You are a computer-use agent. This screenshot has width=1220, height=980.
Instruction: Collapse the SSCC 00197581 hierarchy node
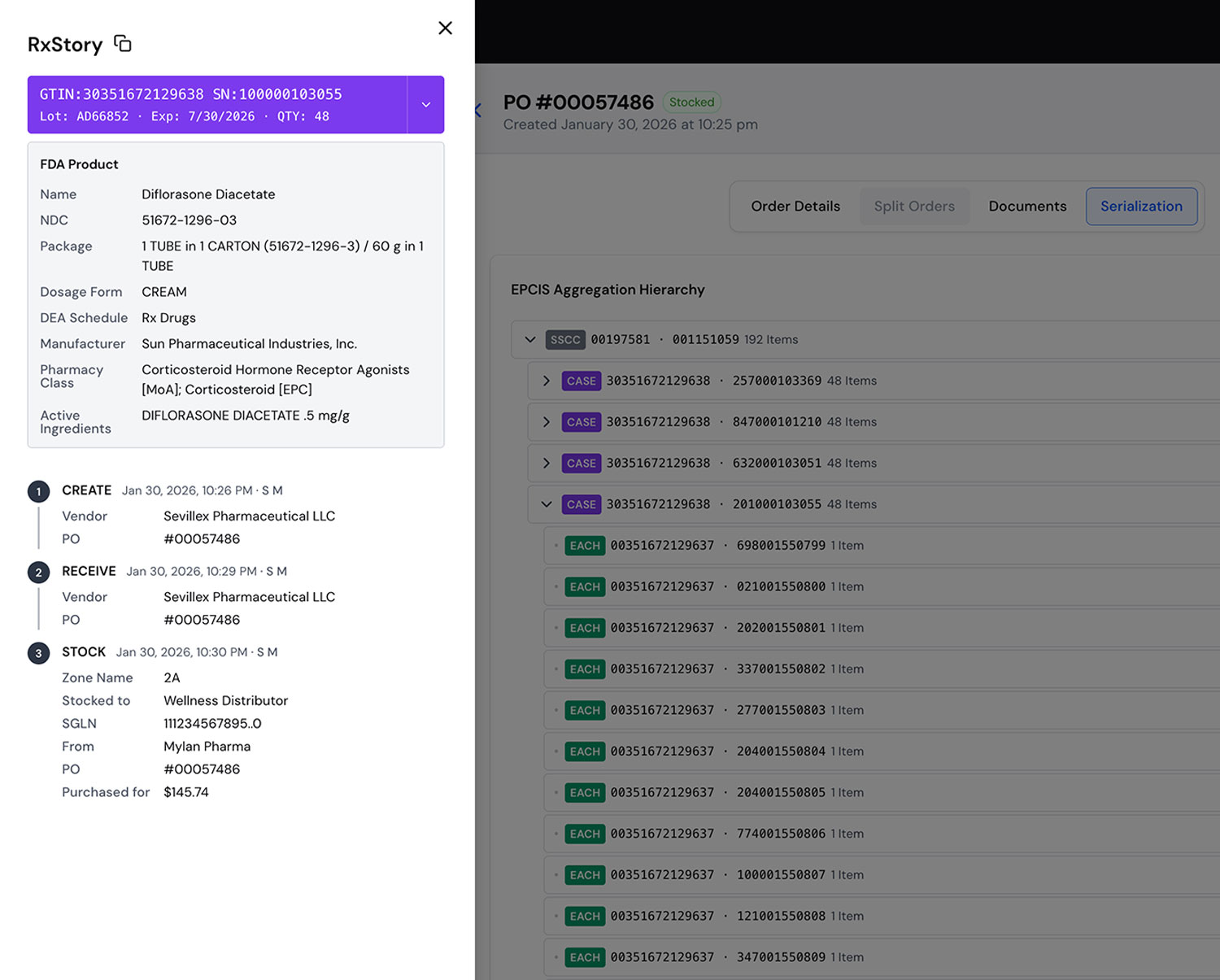click(x=530, y=339)
